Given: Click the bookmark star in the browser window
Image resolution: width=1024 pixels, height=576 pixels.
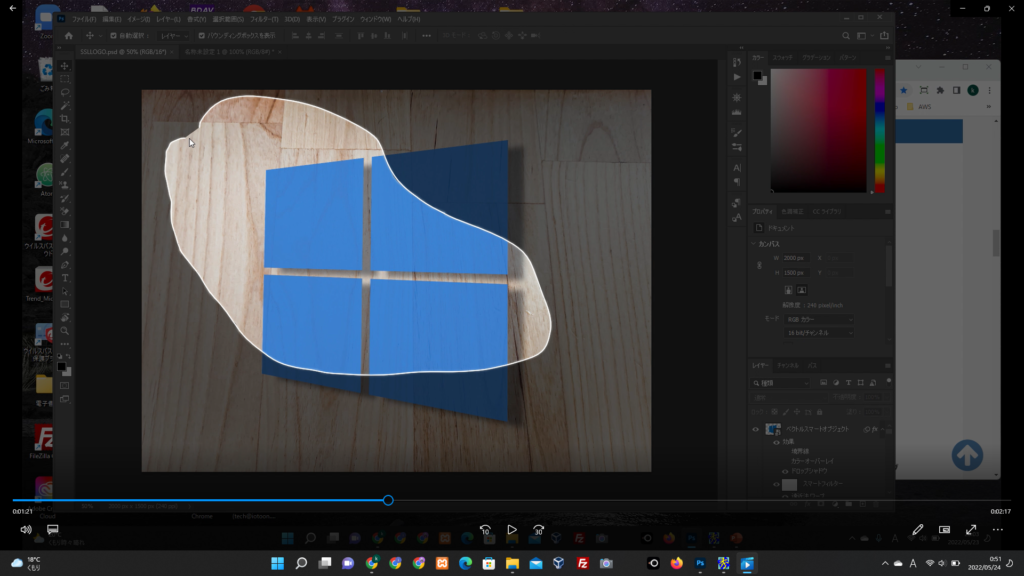Looking at the screenshot, I should pos(904,90).
